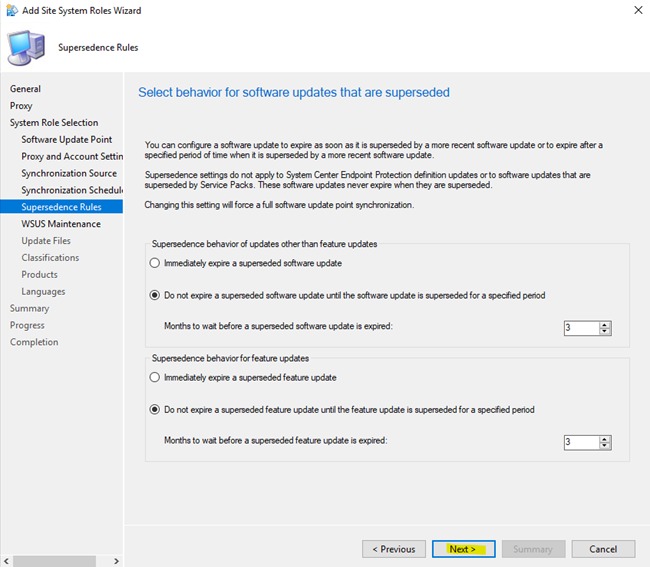Image resolution: width=650 pixels, height=567 pixels.
Task: Select the Supersedence Rules step
Action: click(61, 207)
